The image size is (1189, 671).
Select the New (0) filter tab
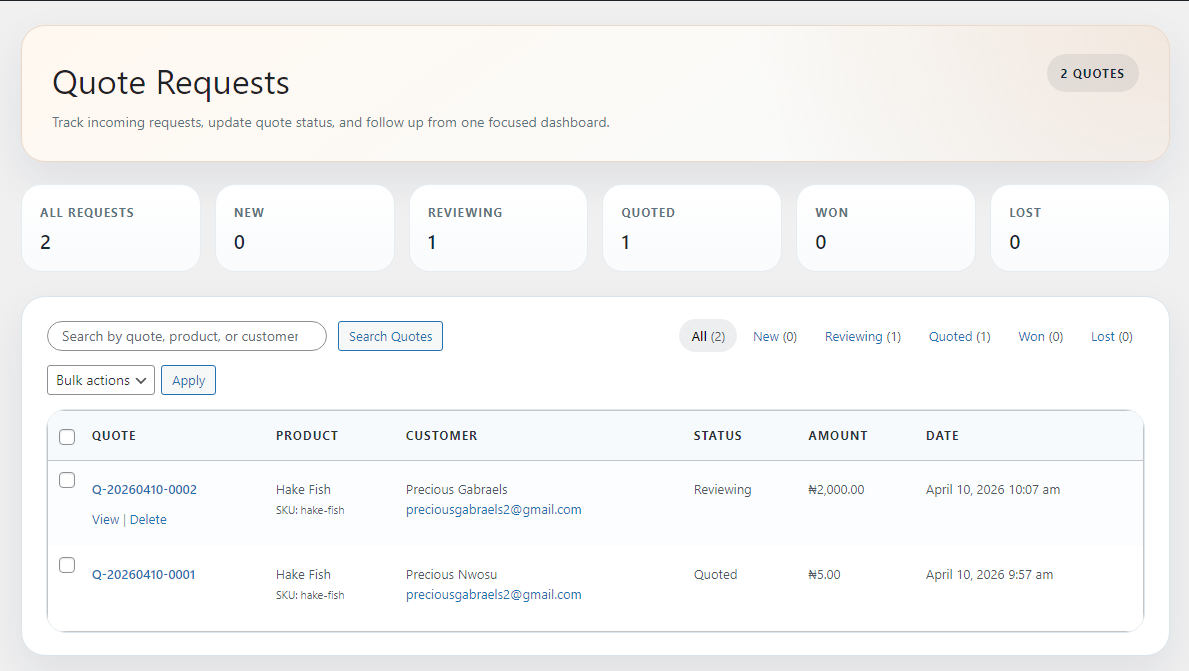774,336
